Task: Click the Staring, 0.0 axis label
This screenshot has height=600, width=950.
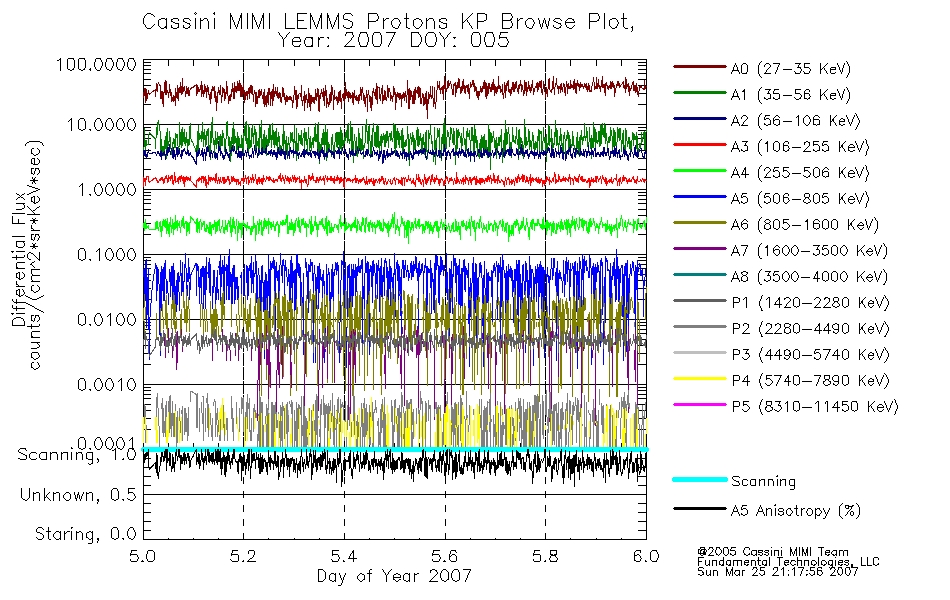Action: pyautogui.click(x=85, y=534)
